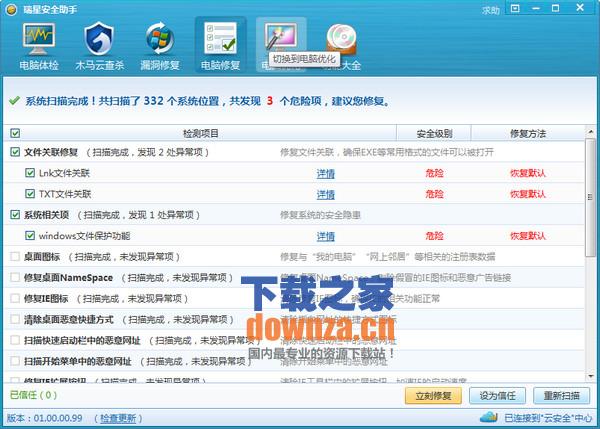The width and height of the screenshot is (600, 429).
Task: Check 扫描开始菜单中的恶意网址 checkbox
Action: 15,360
